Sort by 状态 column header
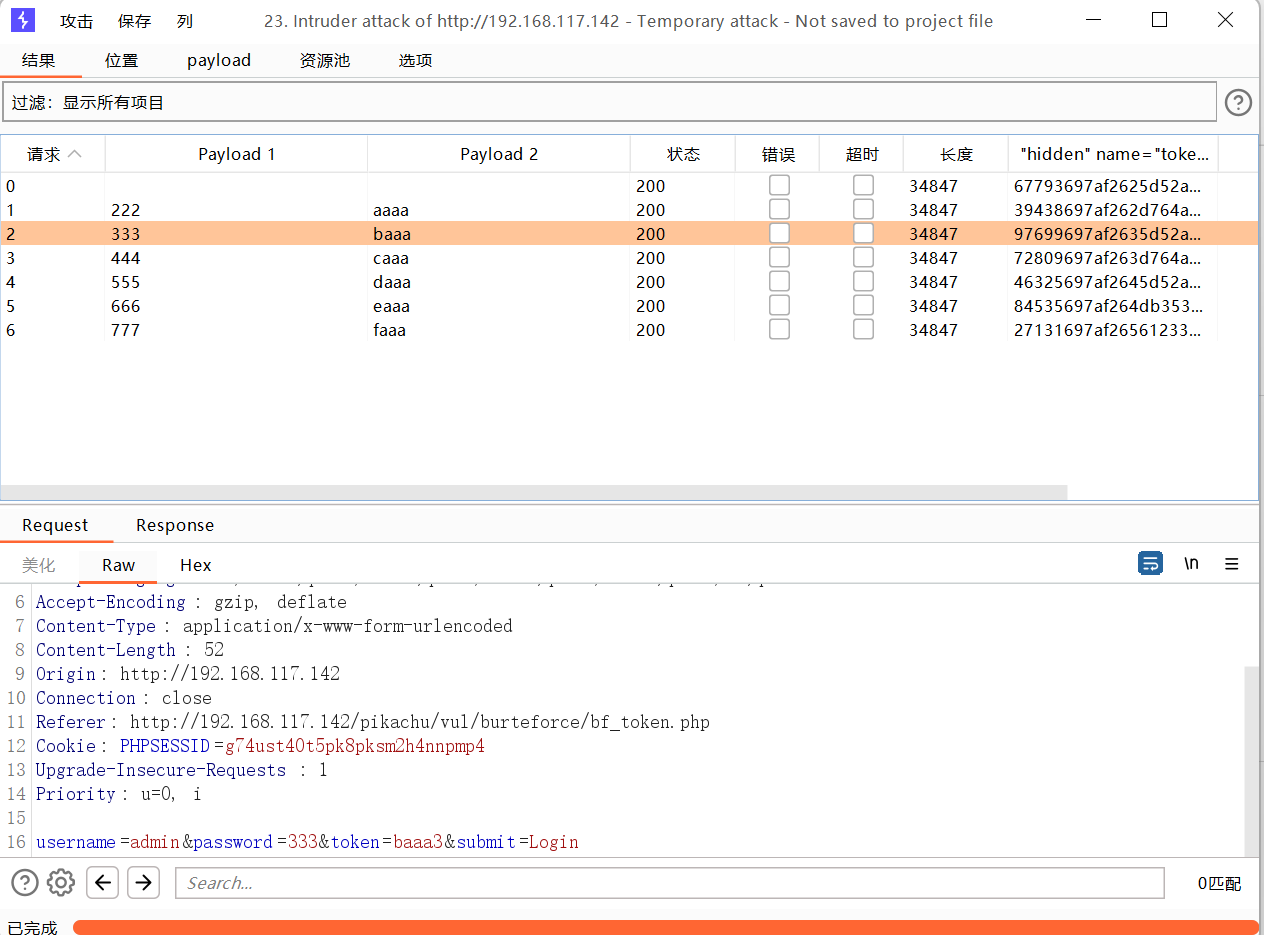This screenshot has height=935, width=1264. 683,154
